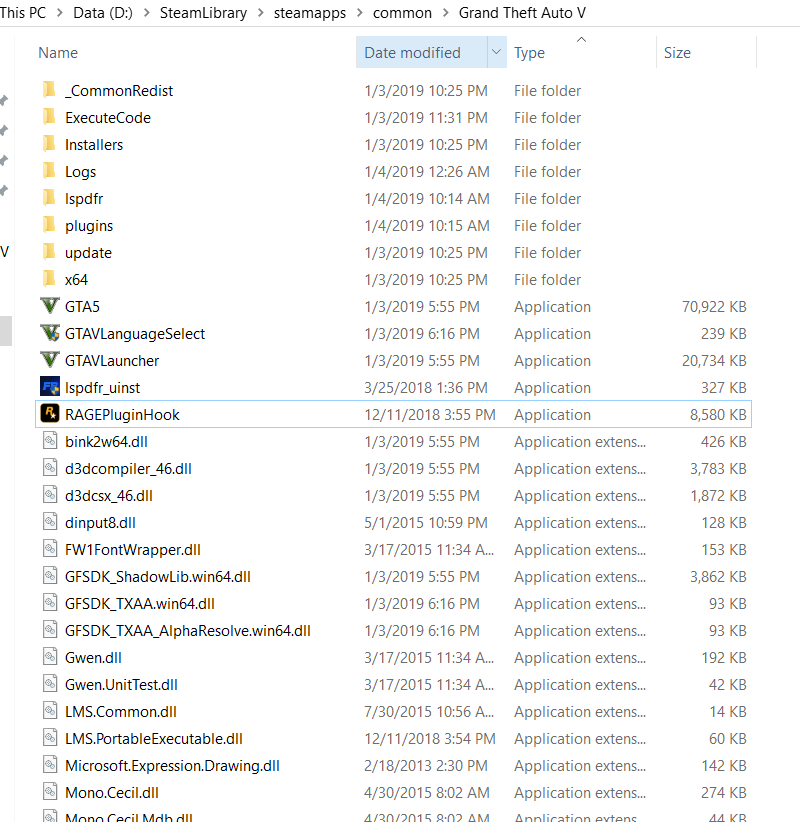Select the GTA5 application icon

tap(50, 306)
